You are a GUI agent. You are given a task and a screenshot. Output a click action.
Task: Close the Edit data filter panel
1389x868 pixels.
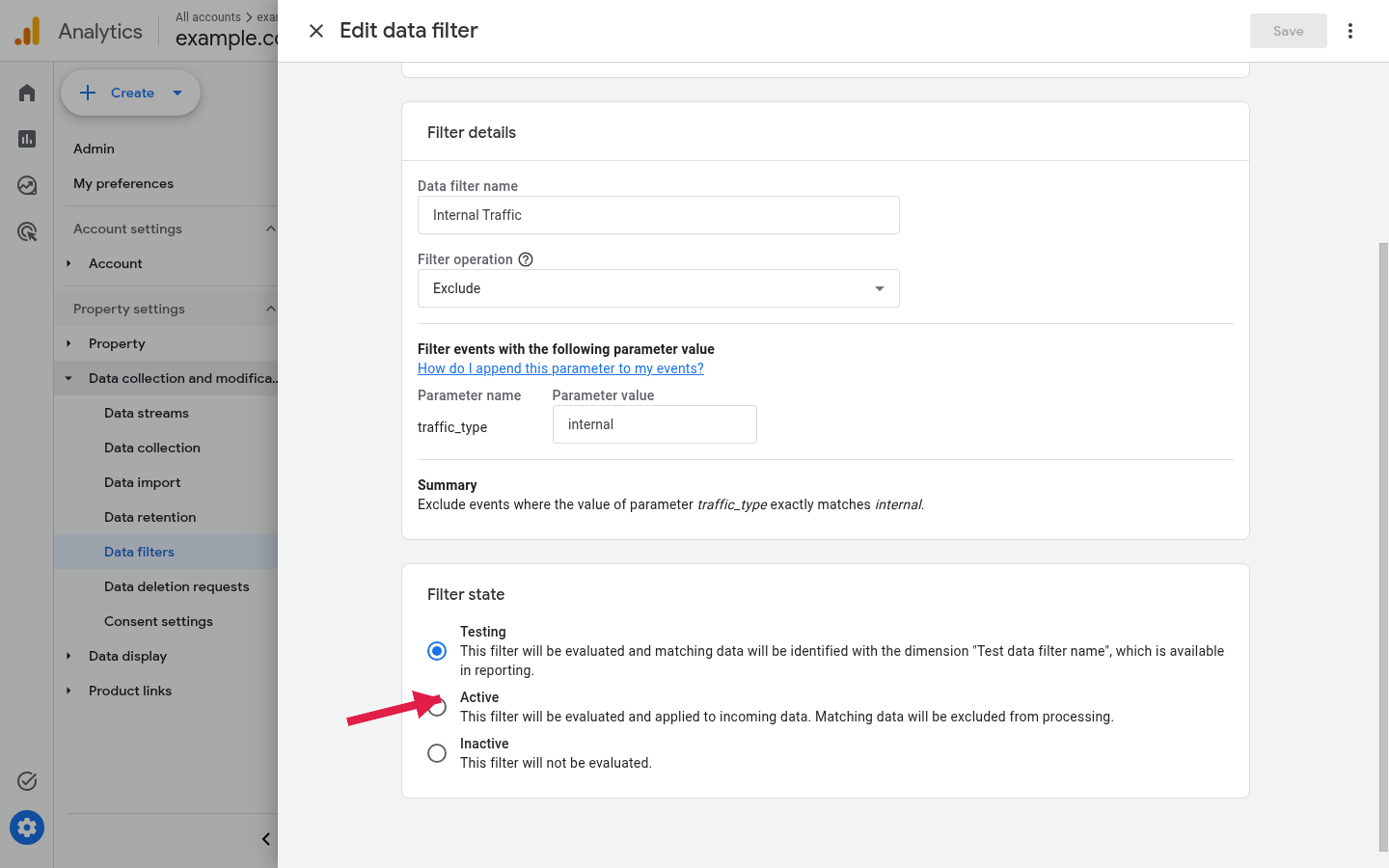pos(316,31)
